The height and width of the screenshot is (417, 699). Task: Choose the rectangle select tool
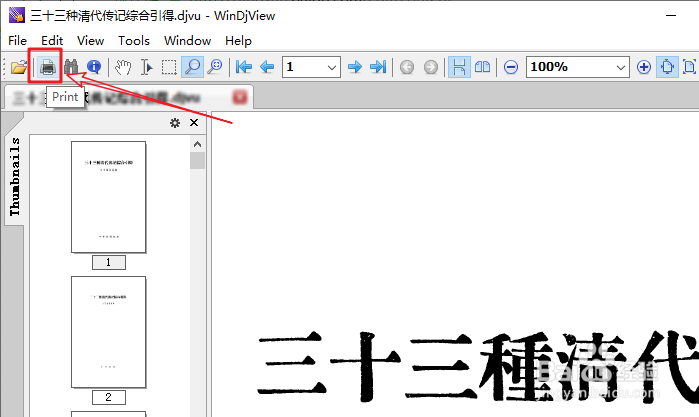[x=169, y=67]
